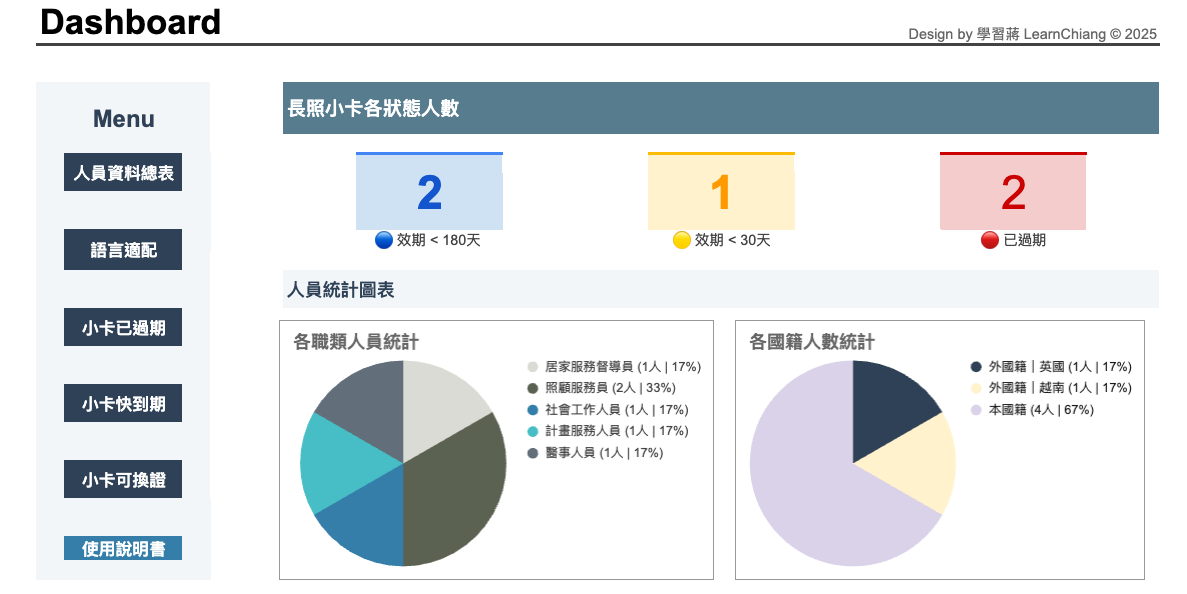Viewport: 1187px width, 594px height.
Task: Click the 本國籍 legend color swatch
Action: point(976,410)
